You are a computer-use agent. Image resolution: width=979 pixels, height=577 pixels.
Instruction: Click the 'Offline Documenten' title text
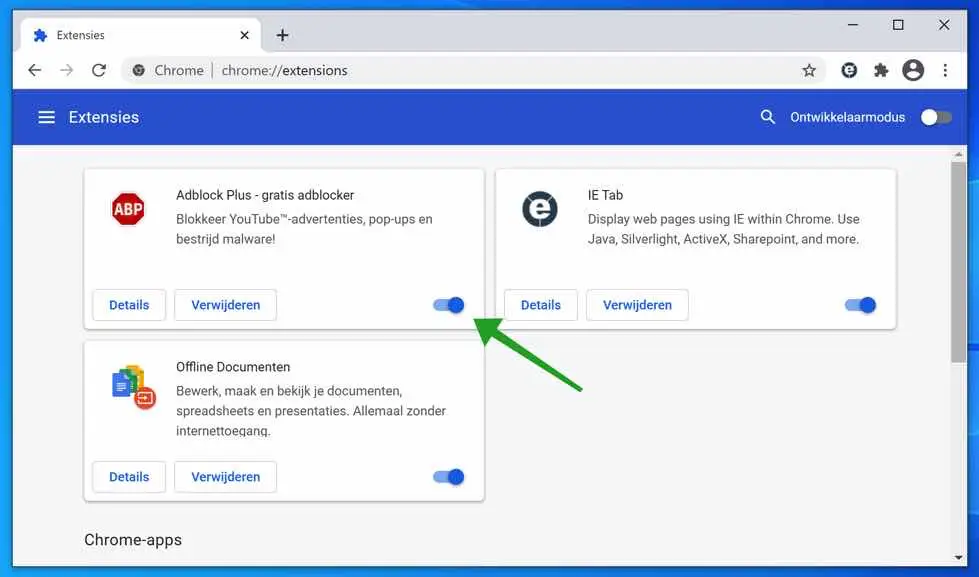coord(233,367)
